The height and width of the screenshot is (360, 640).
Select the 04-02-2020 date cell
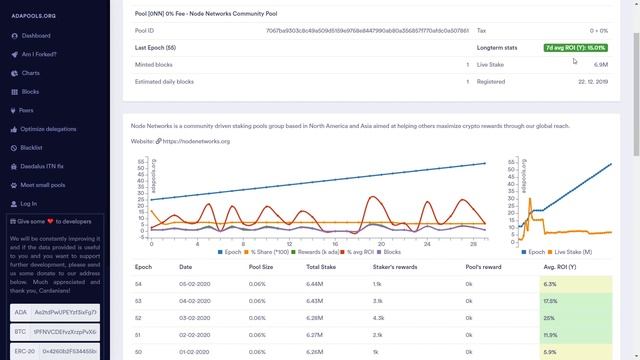coord(195,301)
